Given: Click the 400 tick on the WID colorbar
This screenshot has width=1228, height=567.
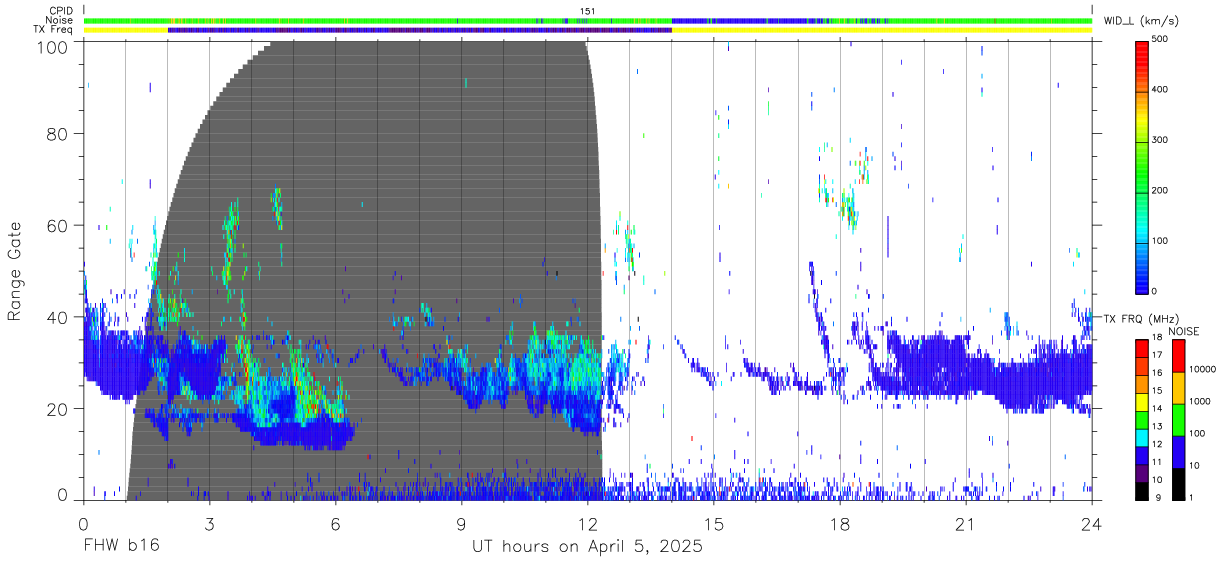Looking at the screenshot, I should 1161,89.
